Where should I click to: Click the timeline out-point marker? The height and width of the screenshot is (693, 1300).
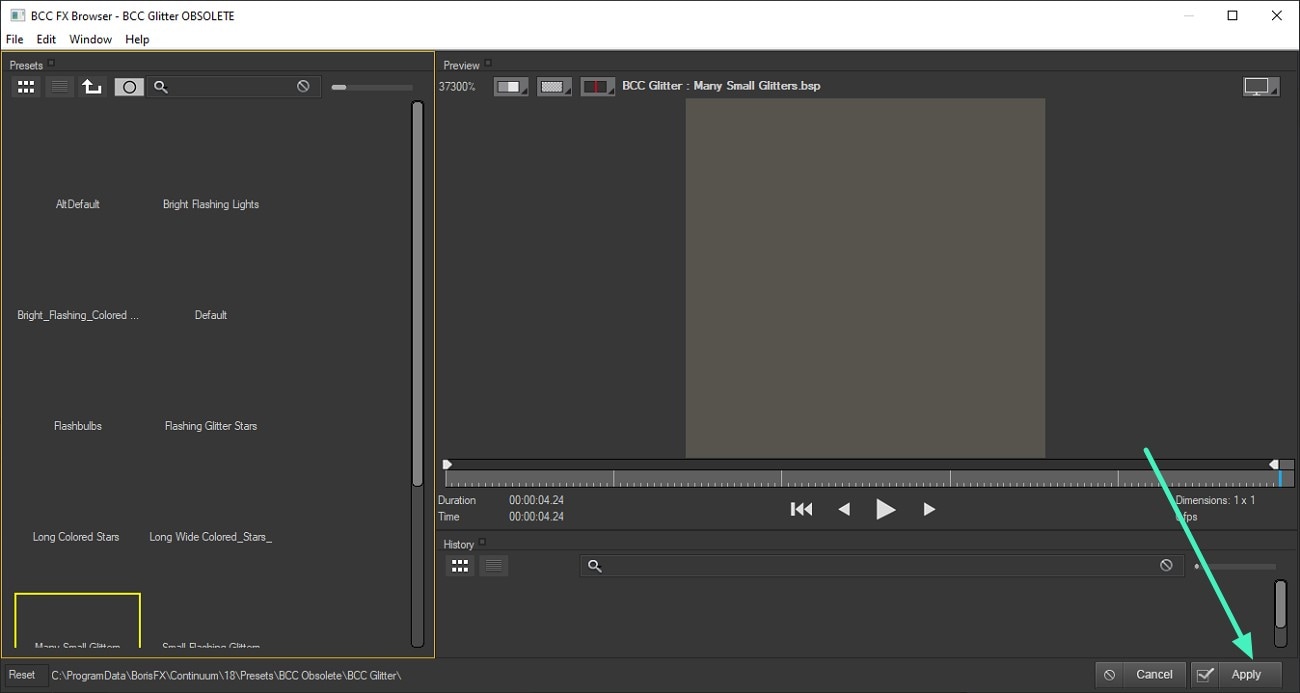1274,464
